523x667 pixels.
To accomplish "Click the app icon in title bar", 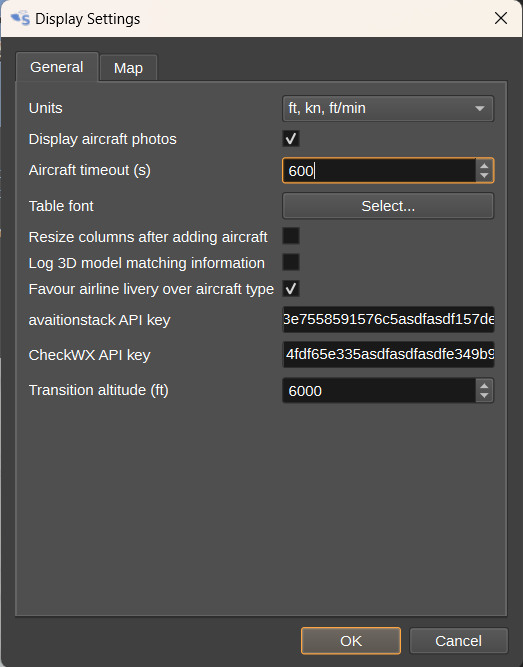I will (20, 19).
